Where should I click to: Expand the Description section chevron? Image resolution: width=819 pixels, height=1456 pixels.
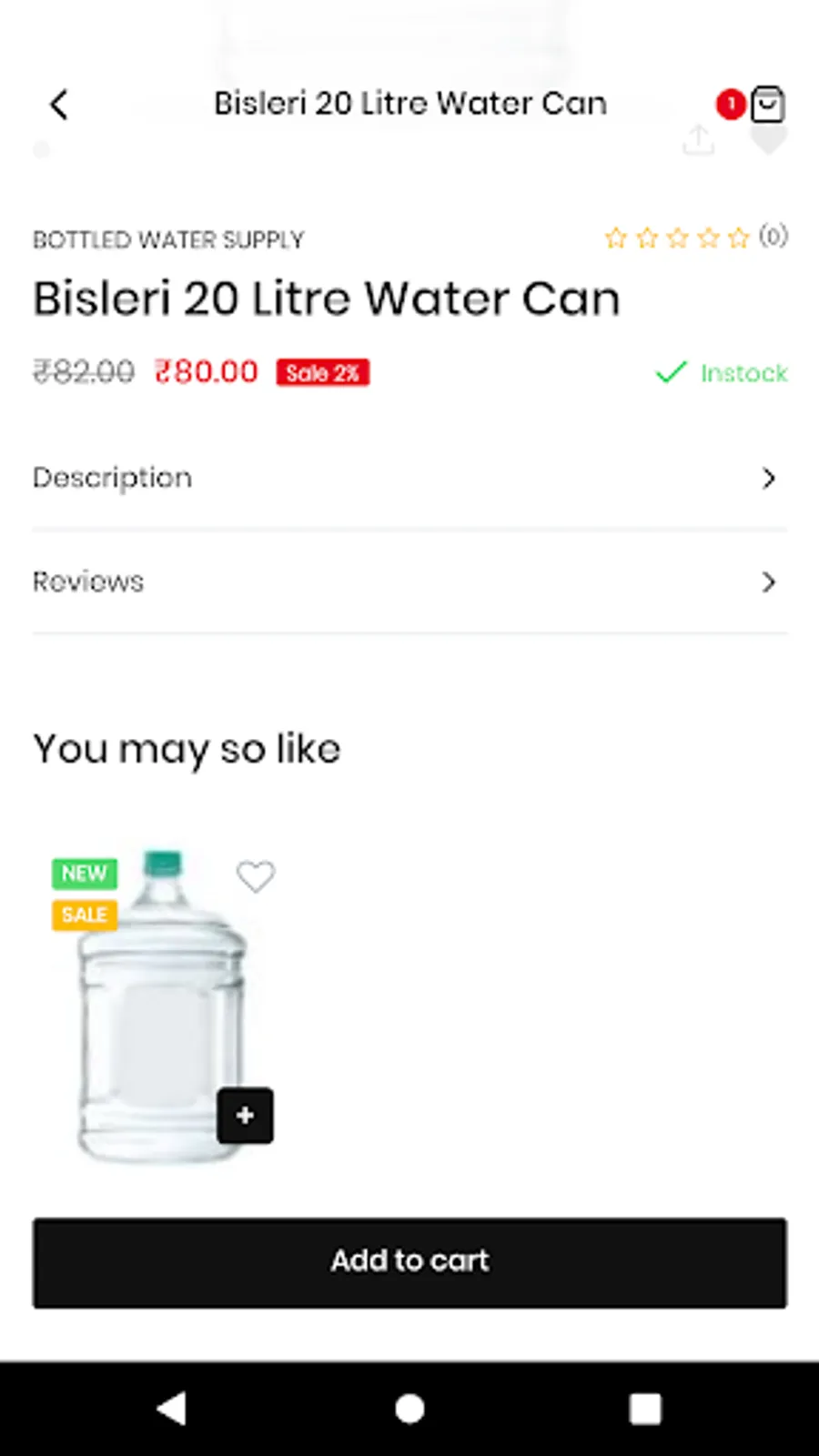pyautogui.click(x=769, y=479)
